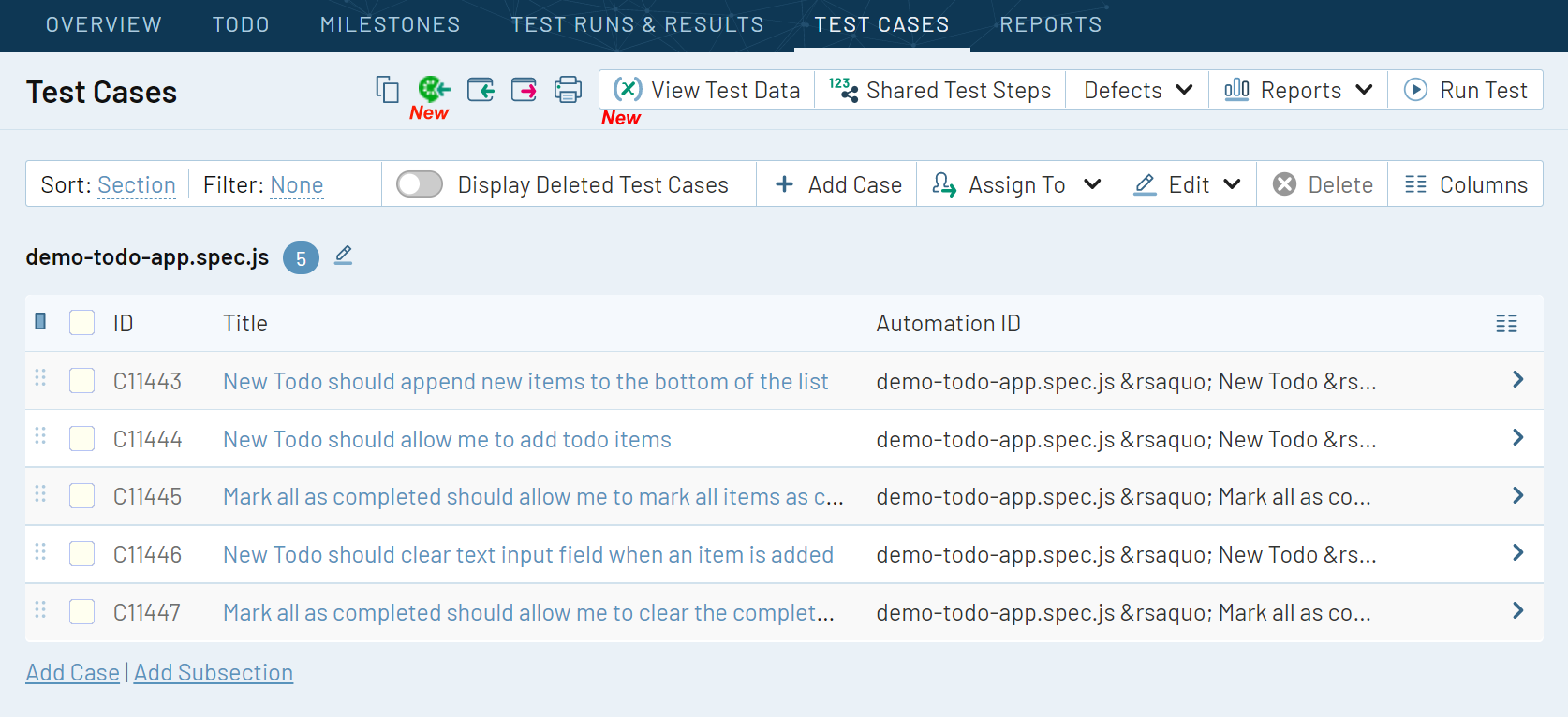Tick the select-all checkbox in header
Image resolution: width=1568 pixels, height=717 pixels.
tap(82, 323)
